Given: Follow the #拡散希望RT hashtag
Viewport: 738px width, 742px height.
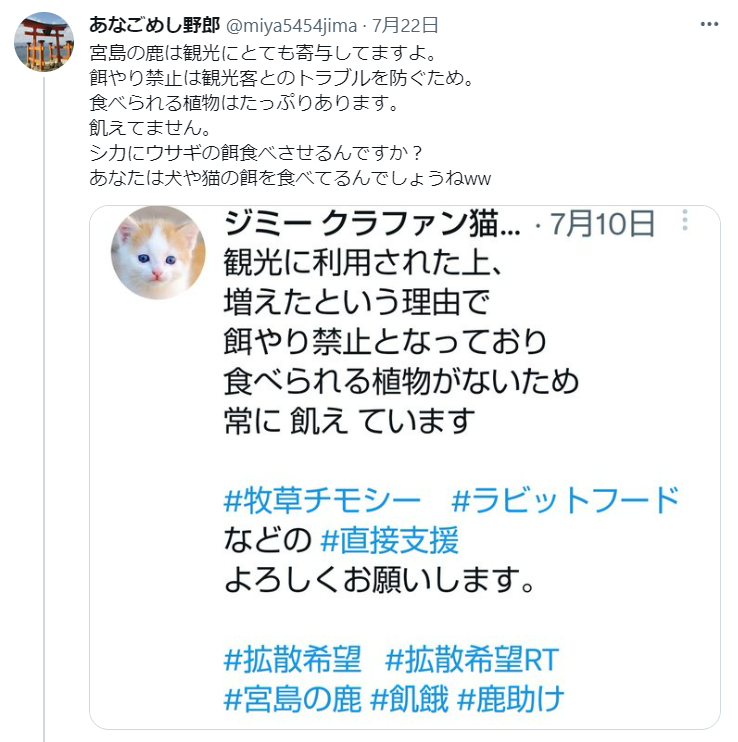Looking at the screenshot, I should click(472, 659).
